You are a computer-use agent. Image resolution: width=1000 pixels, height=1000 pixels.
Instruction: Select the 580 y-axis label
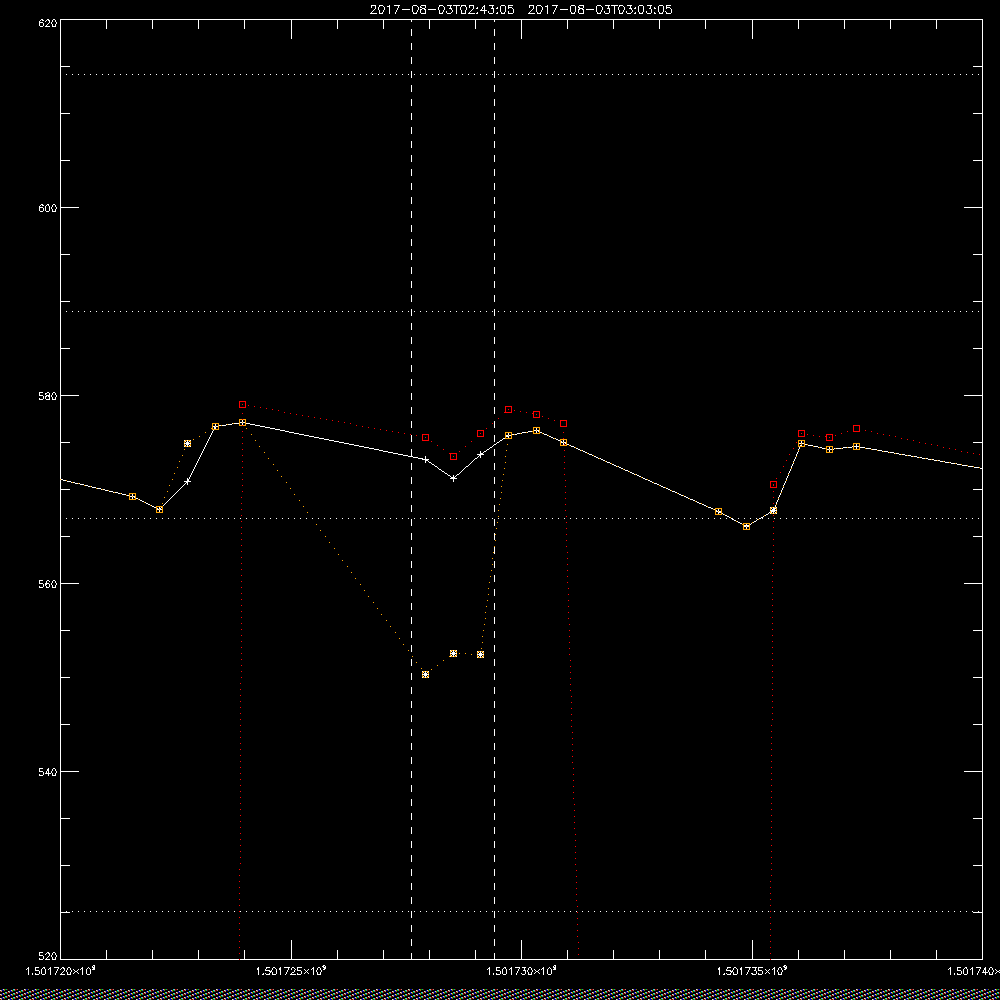48,395
